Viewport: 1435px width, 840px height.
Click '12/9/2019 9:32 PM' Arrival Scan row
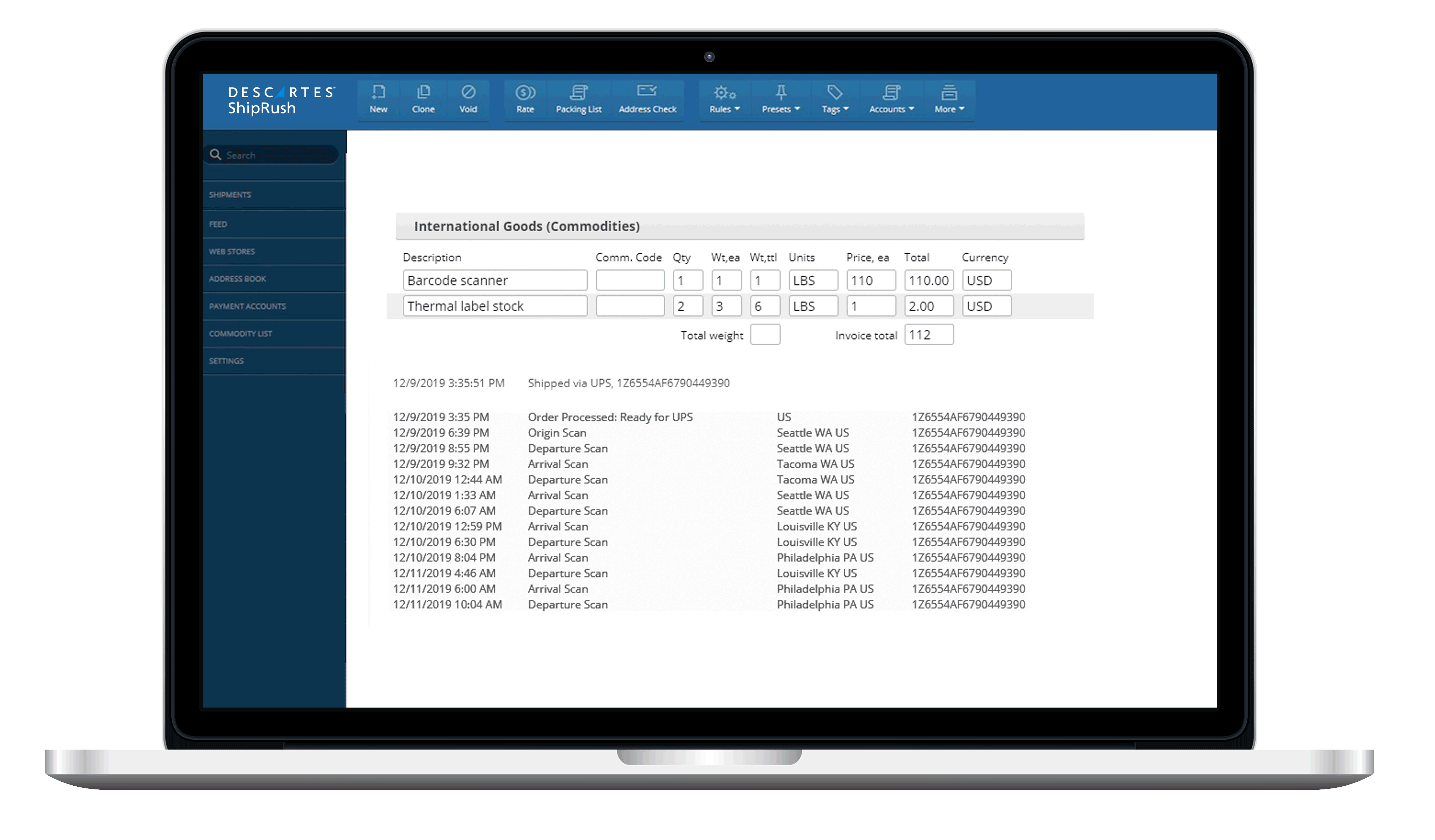[709, 464]
